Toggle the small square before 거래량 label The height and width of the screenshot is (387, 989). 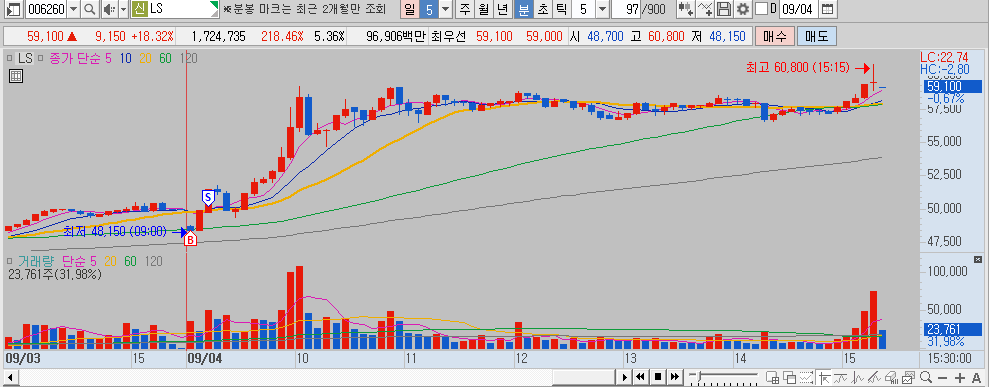pyautogui.click(x=9, y=260)
